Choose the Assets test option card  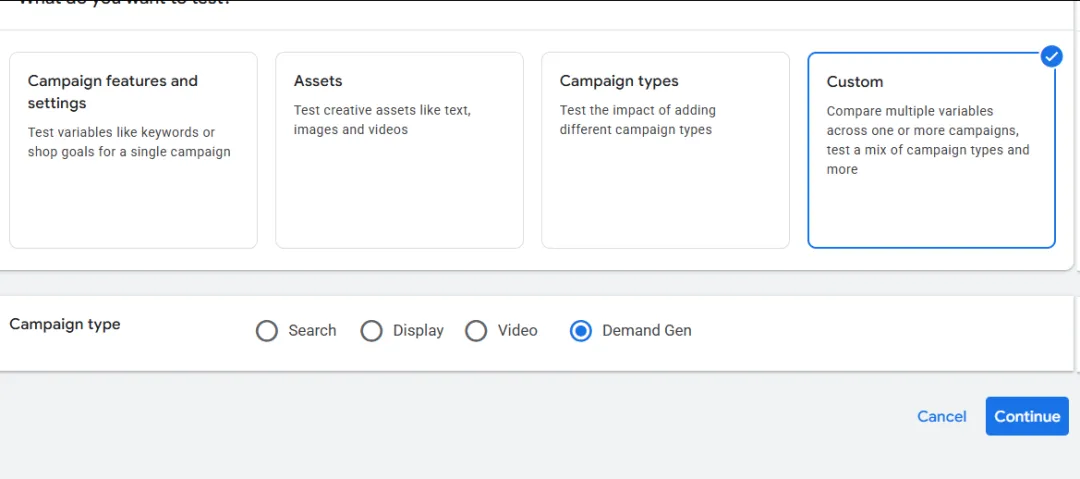pos(399,150)
